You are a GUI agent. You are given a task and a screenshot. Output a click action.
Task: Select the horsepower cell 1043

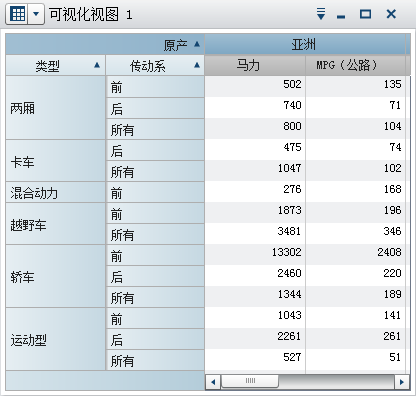click(x=255, y=317)
